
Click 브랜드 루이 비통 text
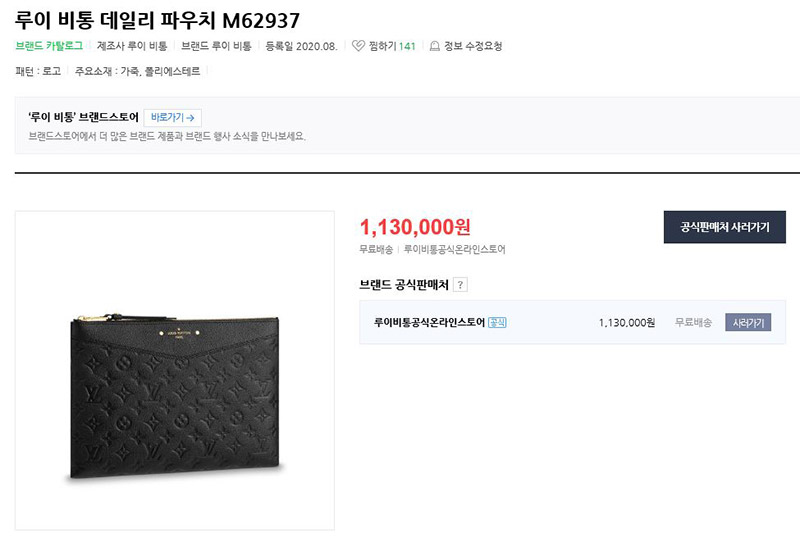point(216,46)
